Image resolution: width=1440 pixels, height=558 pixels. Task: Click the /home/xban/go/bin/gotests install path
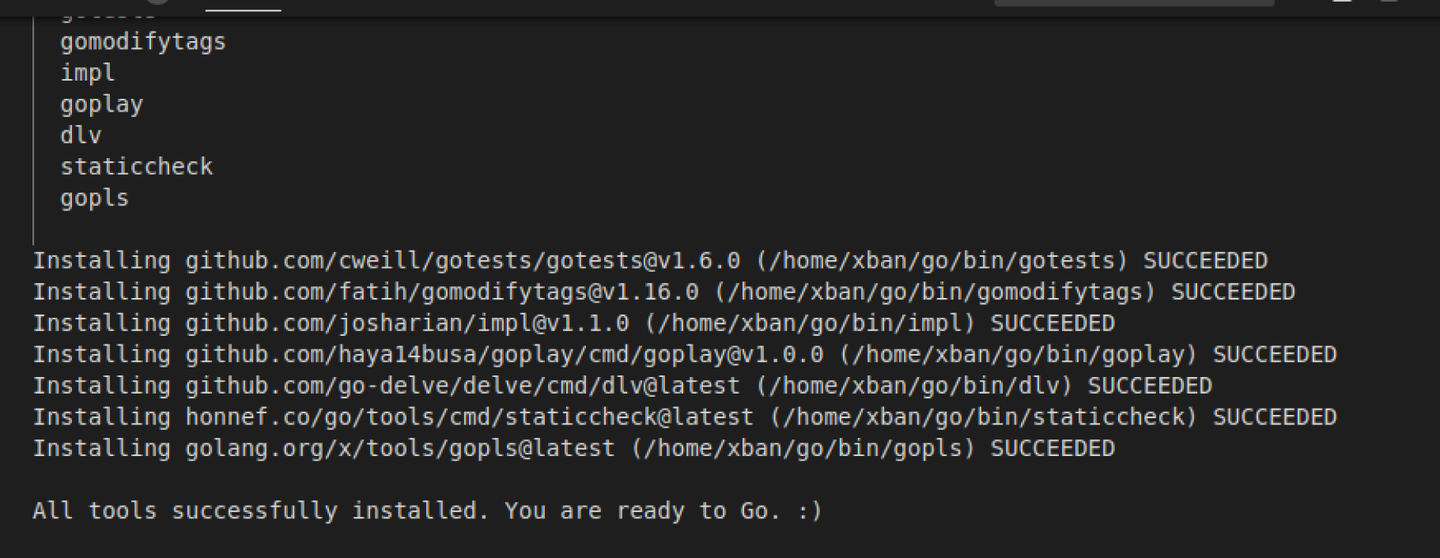[x=942, y=261]
